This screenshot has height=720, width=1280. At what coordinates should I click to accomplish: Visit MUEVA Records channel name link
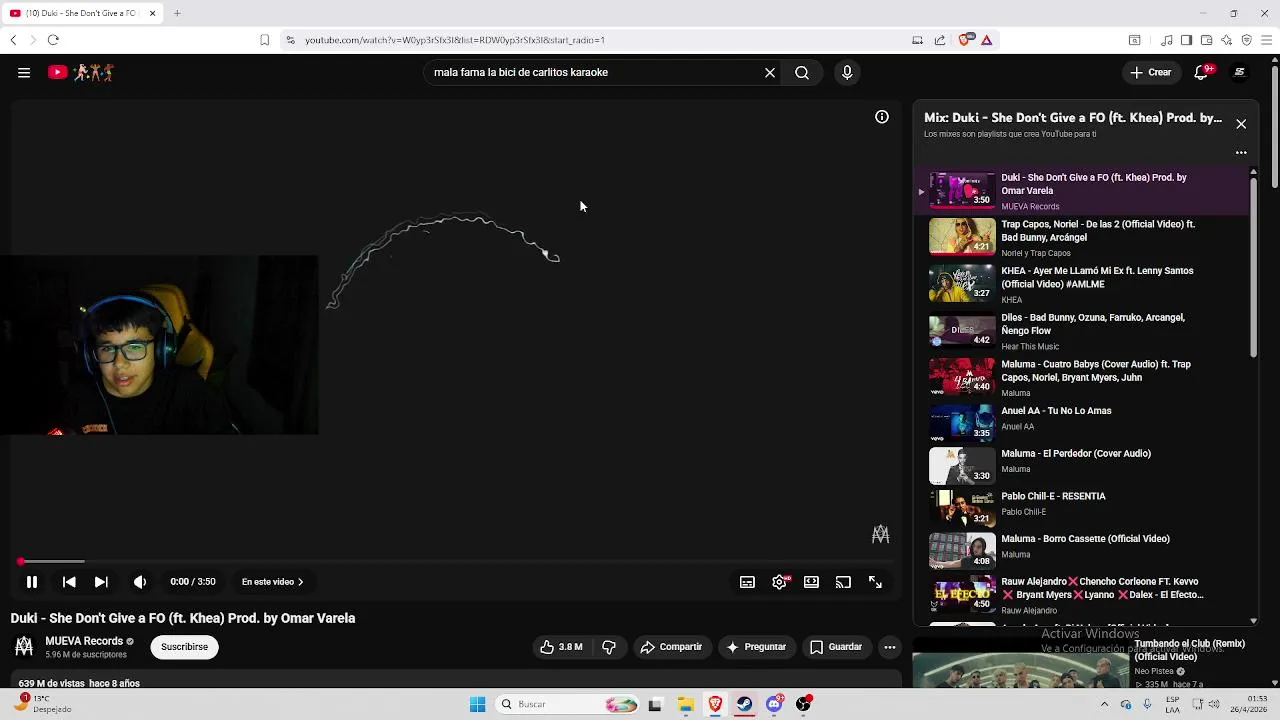point(84,641)
